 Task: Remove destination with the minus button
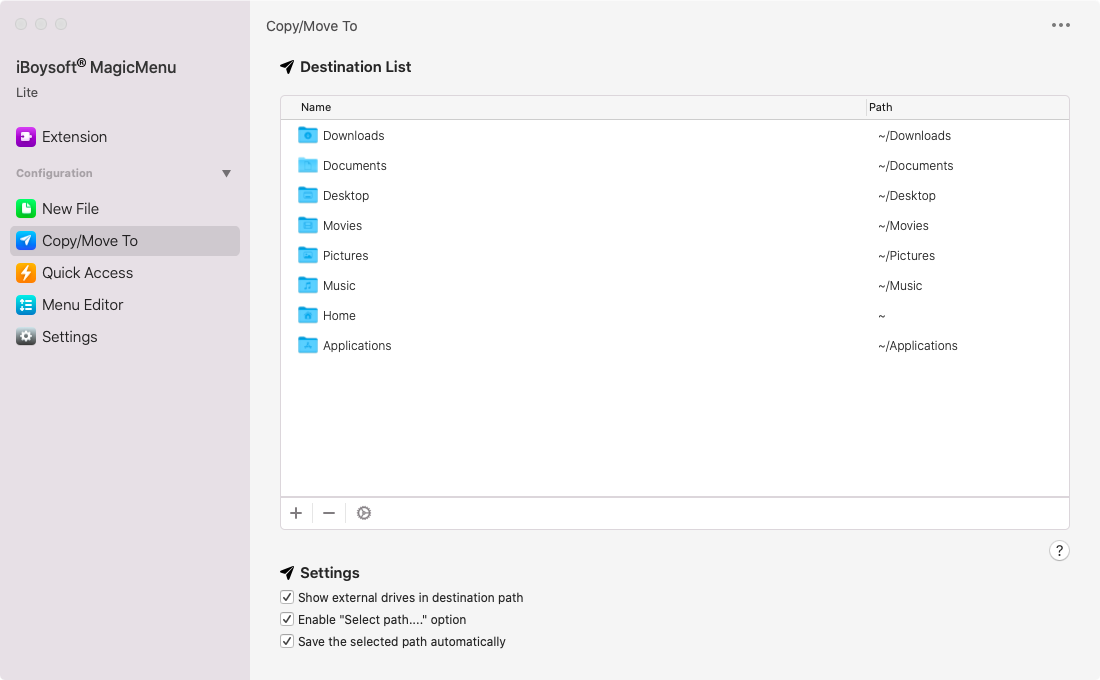point(328,513)
